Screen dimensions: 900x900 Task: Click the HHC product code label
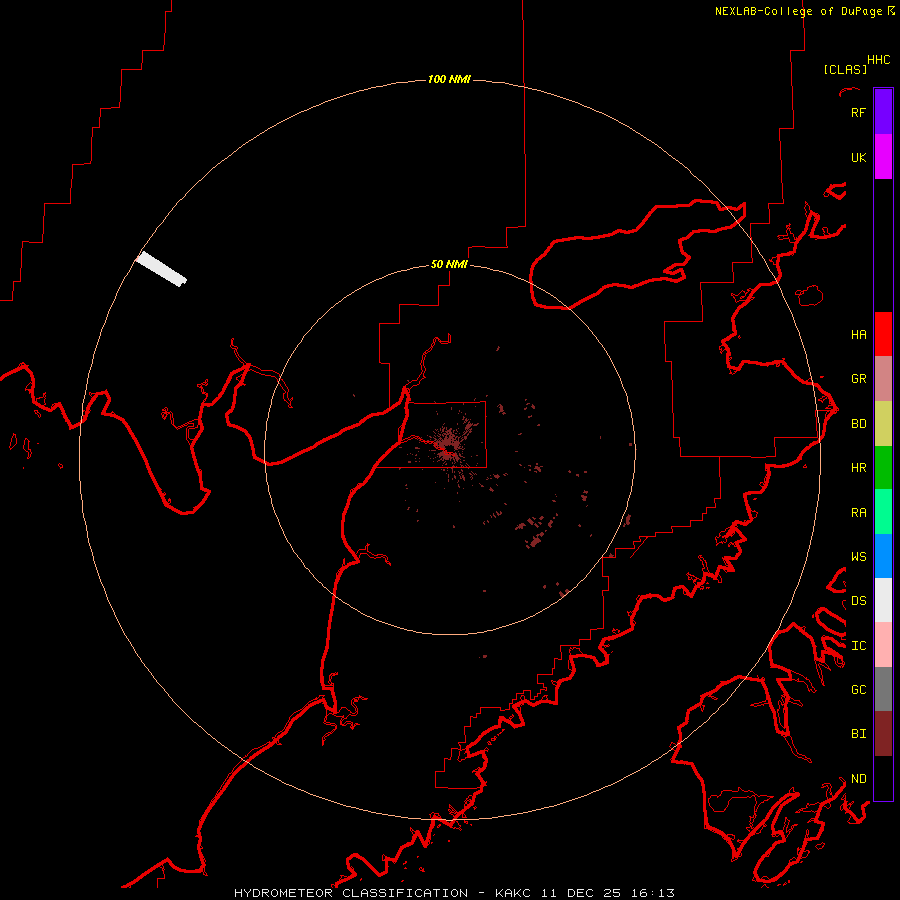click(x=878, y=60)
